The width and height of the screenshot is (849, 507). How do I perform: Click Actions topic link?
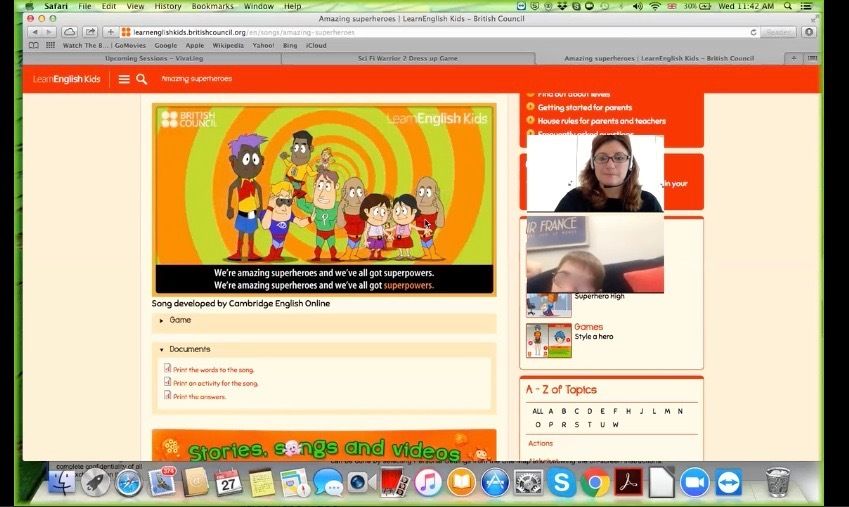pyautogui.click(x=540, y=443)
